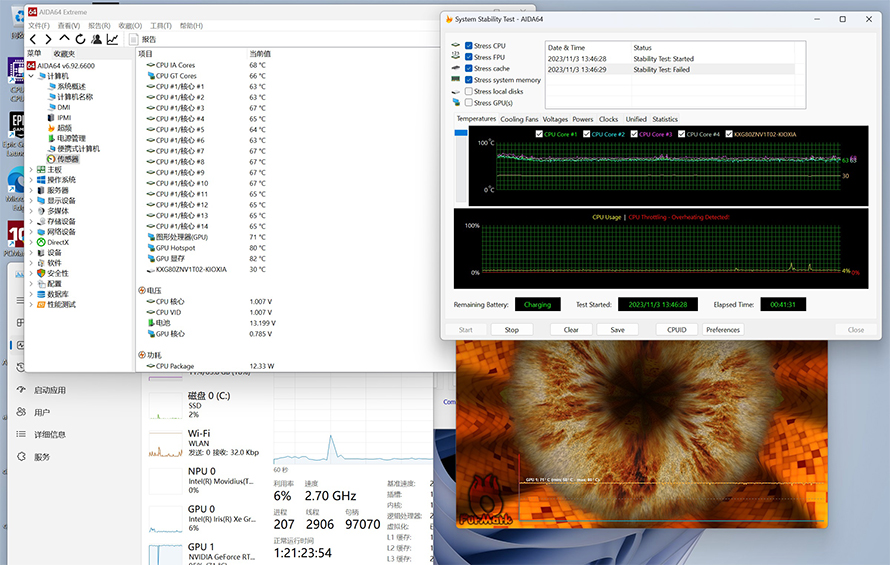This screenshot has height=565, width=890.
Task: Expand the 主板 motherboard tree node
Action: click(31, 170)
